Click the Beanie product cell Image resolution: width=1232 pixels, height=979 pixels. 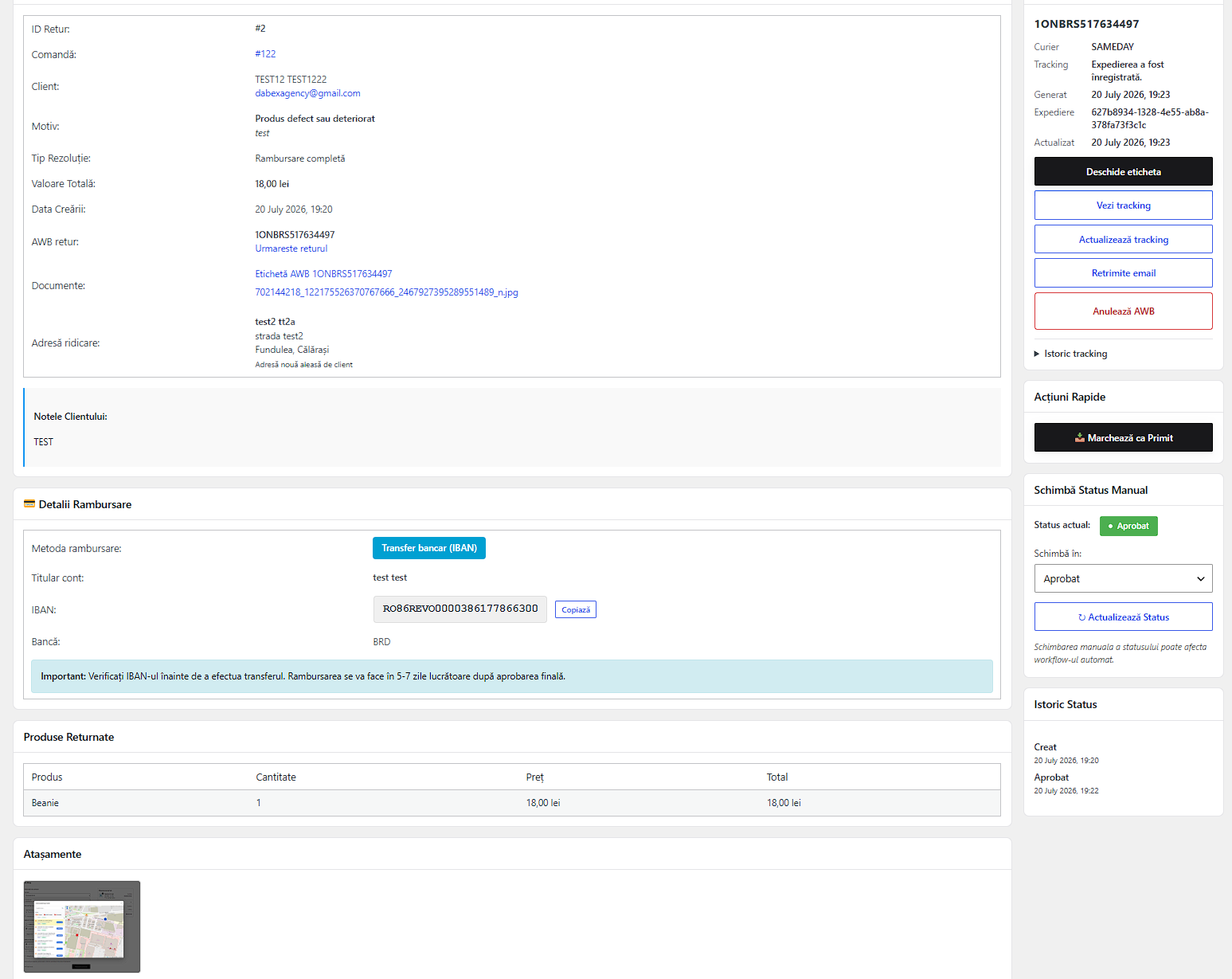45,803
